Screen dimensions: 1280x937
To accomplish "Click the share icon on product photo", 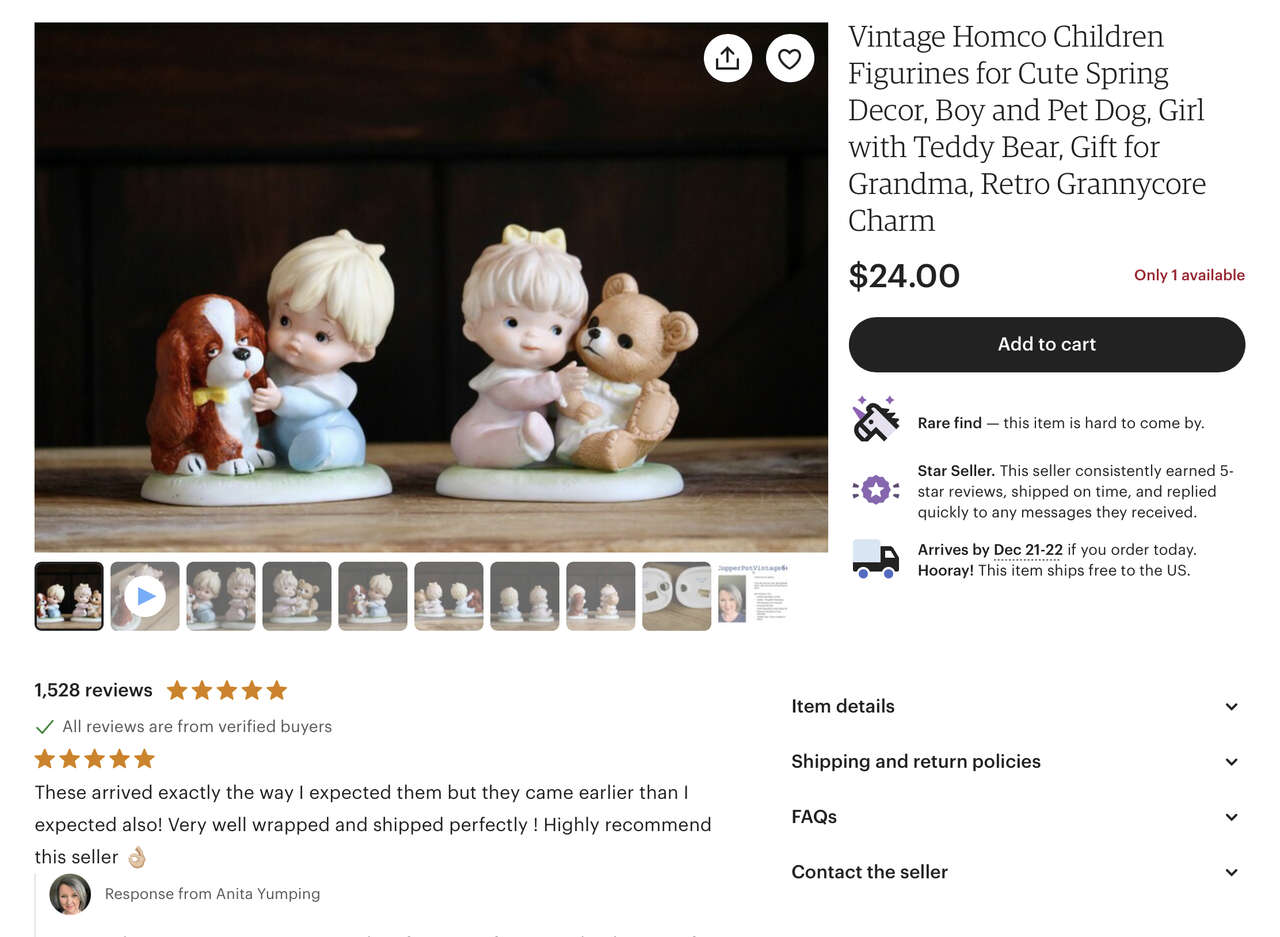I will click(727, 58).
